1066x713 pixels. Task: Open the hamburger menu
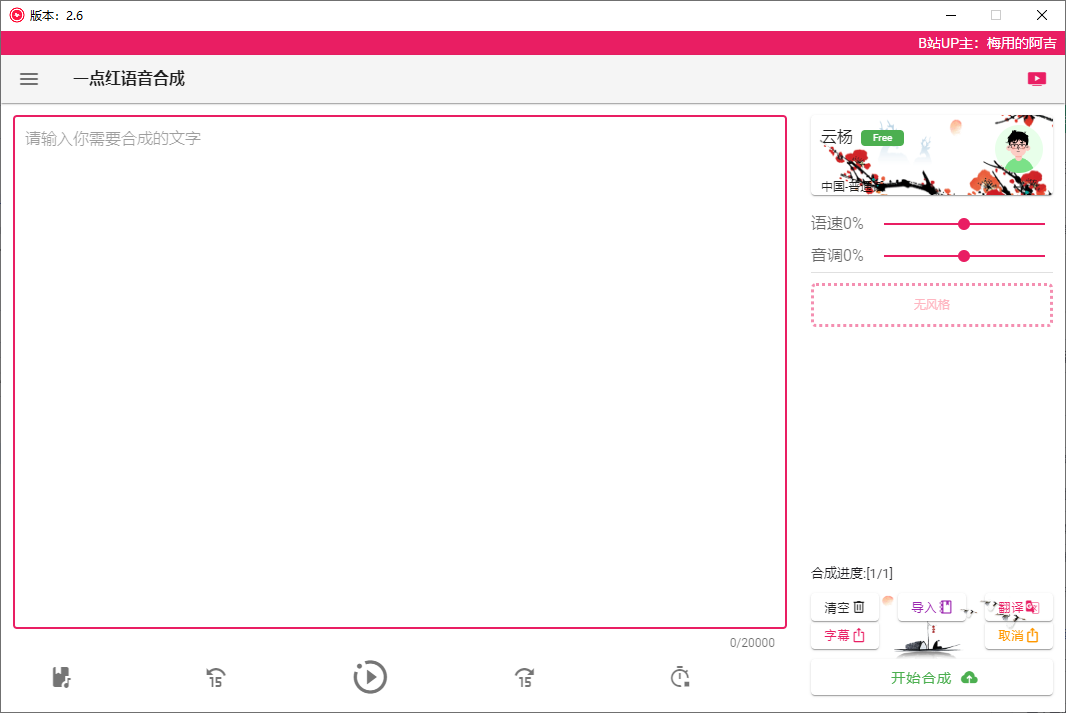click(x=28, y=79)
